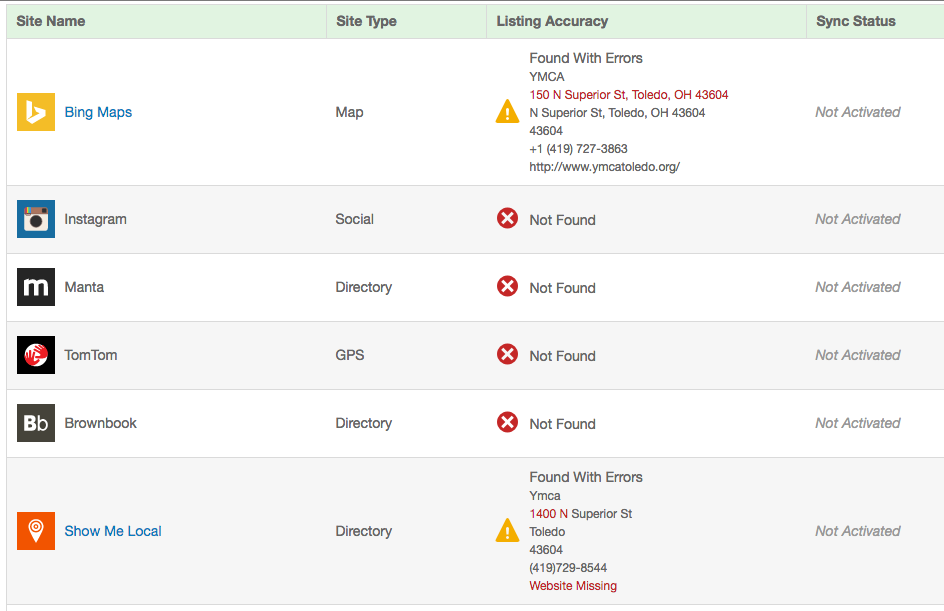944x611 pixels.
Task: Click the GPS site type cell
Action: click(350, 355)
